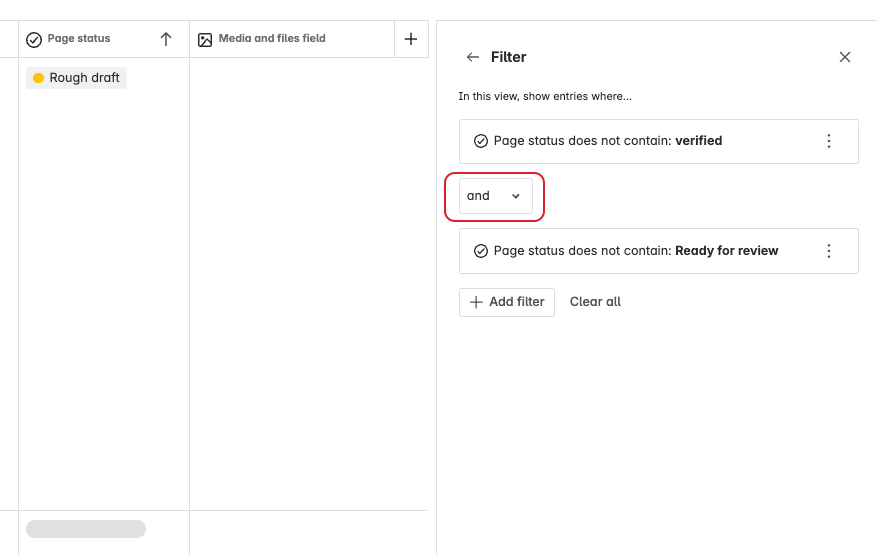Add a new column with plus button
This screenshot has width=877, height=555.
coord(410,39)
